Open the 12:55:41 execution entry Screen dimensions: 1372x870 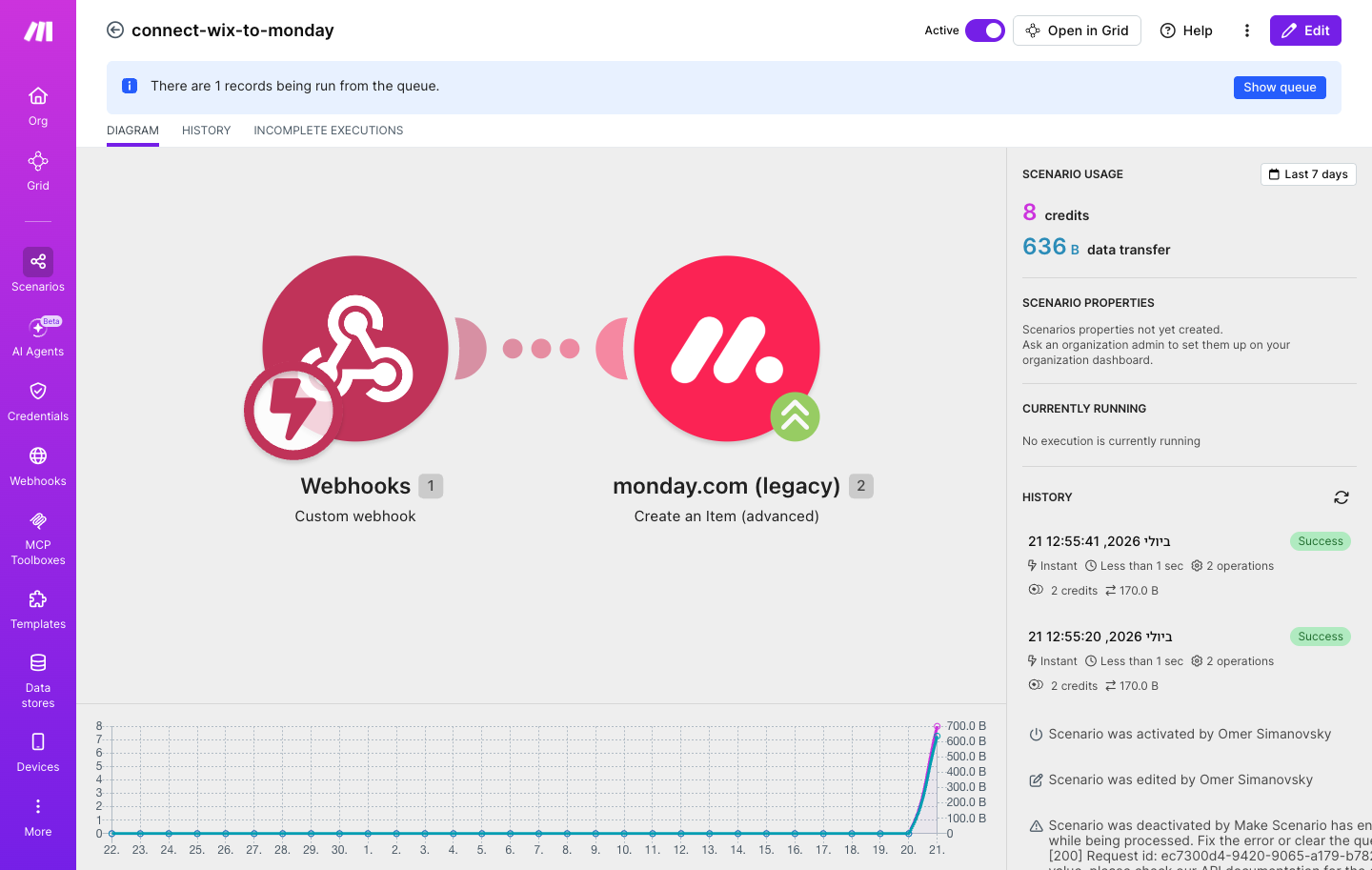(x=1189, y=565)
